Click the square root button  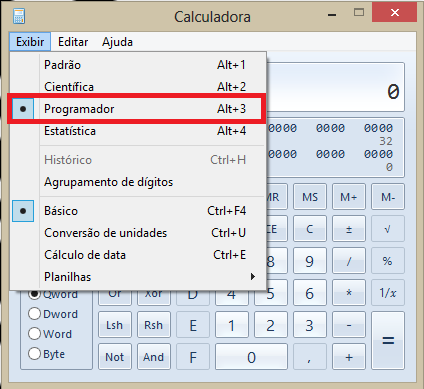388,229
